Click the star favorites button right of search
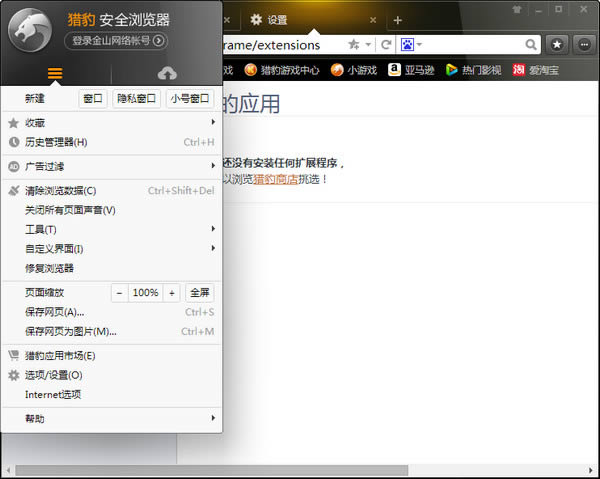This screenshot has width=600, height=479. (x=557, y=45)
